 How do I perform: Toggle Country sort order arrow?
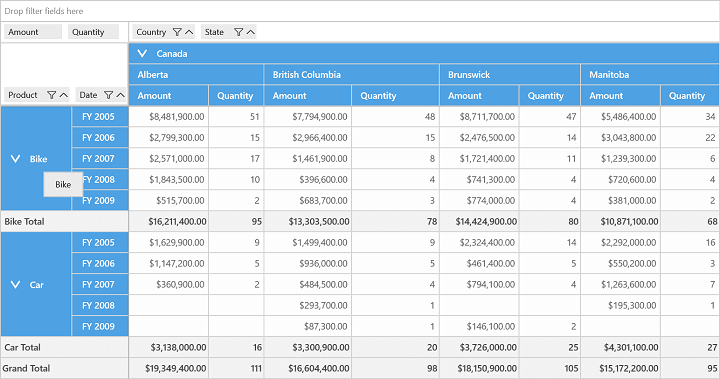[x=189, y=32]
